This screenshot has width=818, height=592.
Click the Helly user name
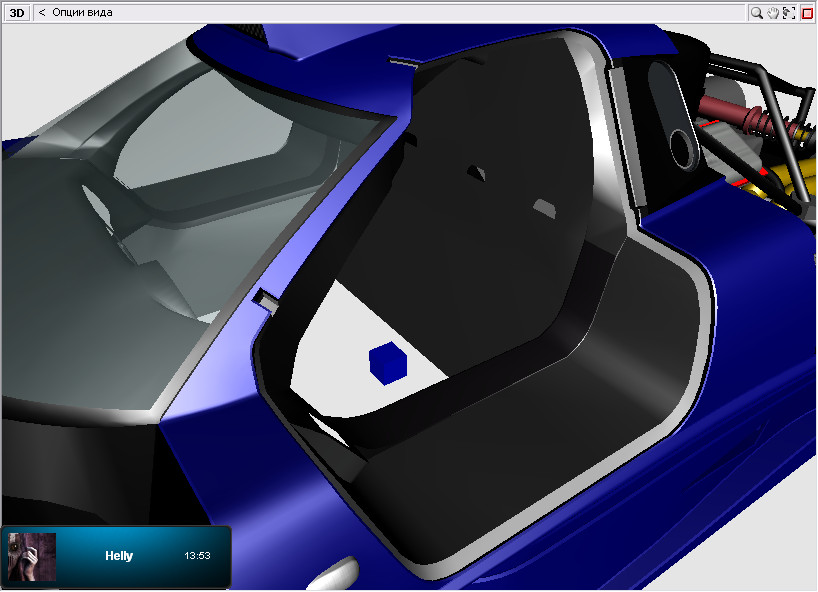(x=119, y=555)
